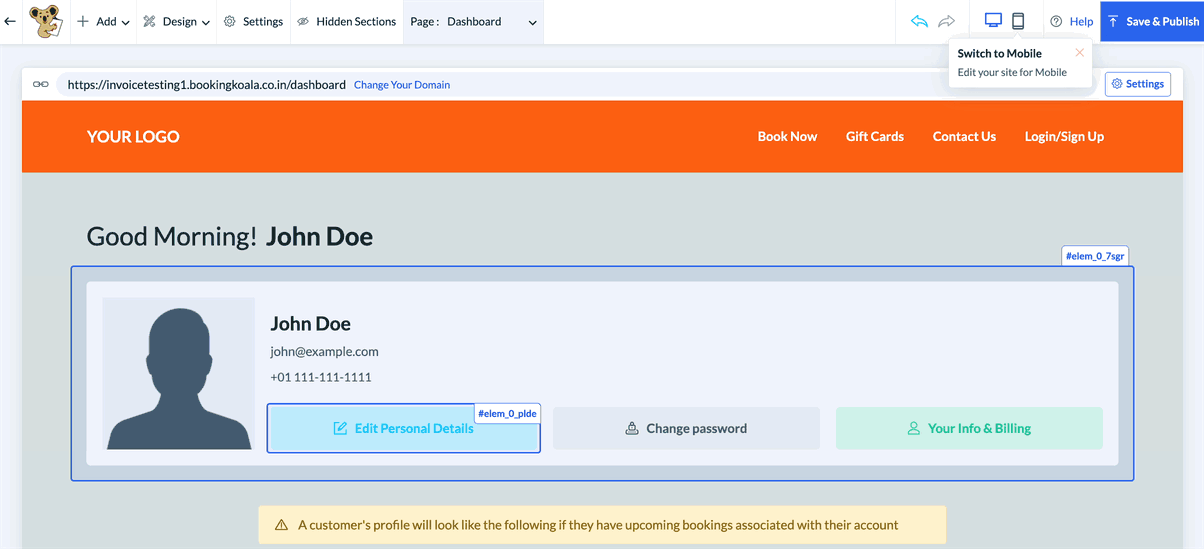Show Hidden Sections
Image resolution: width=1204 pixels, height=549 pixels.
point(346,21)
